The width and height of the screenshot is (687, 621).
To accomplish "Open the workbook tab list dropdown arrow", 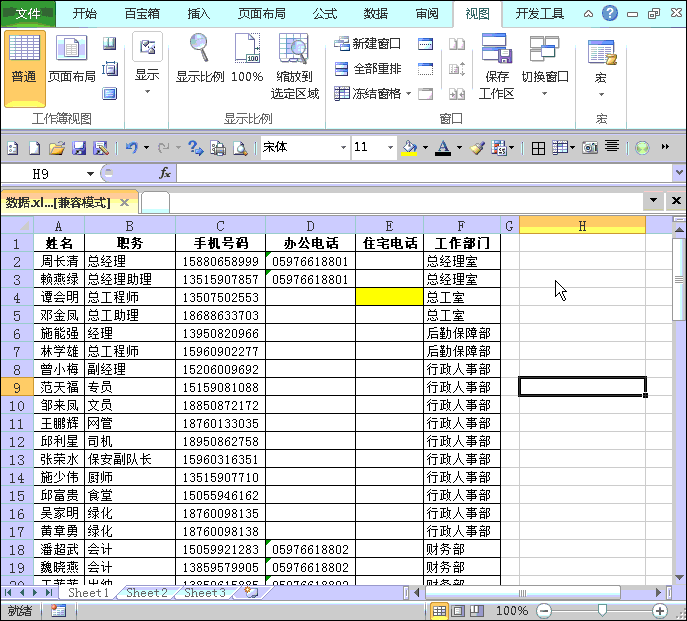I will click(x=653, y=201).
